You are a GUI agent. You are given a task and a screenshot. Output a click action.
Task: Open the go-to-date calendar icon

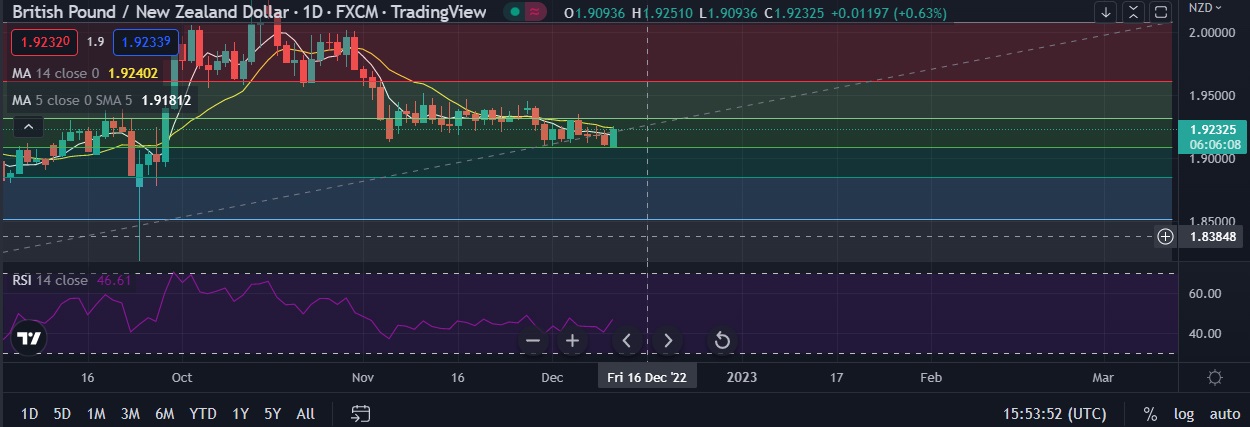coord(361,413)
